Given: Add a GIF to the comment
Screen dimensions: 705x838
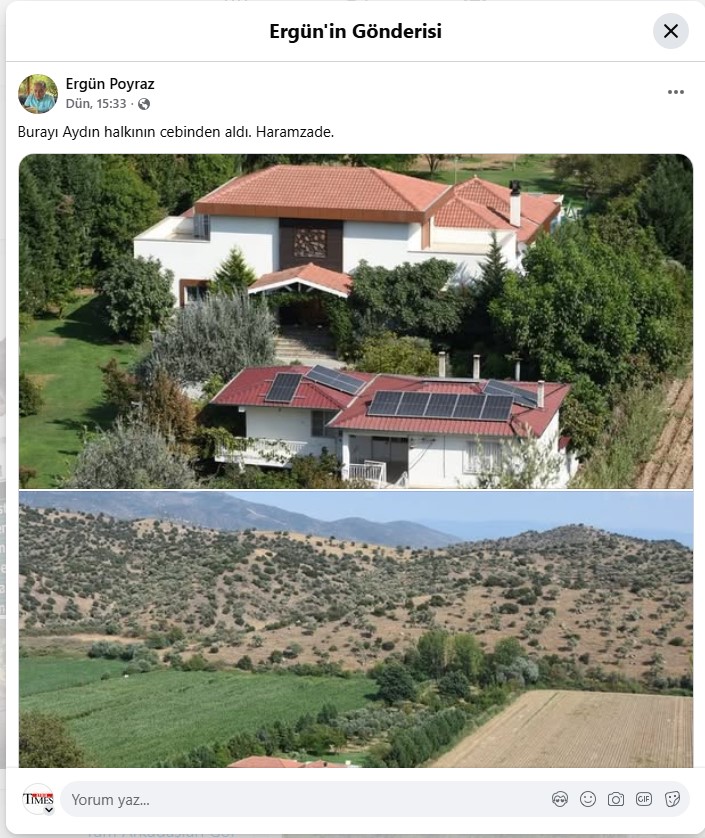Looking at the screenshot, I should point(644,800).
